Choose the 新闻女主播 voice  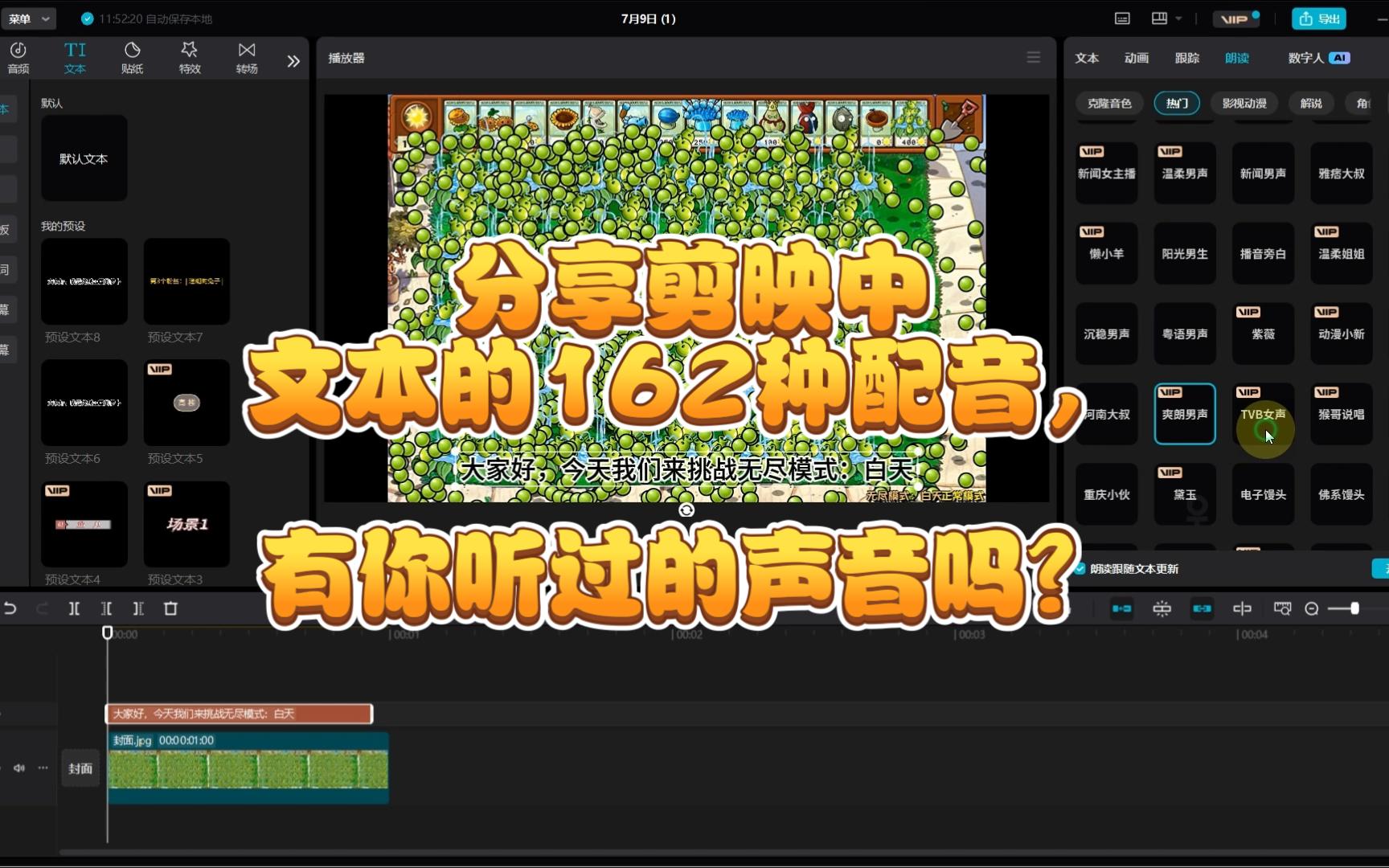(x=1107, y=173)
